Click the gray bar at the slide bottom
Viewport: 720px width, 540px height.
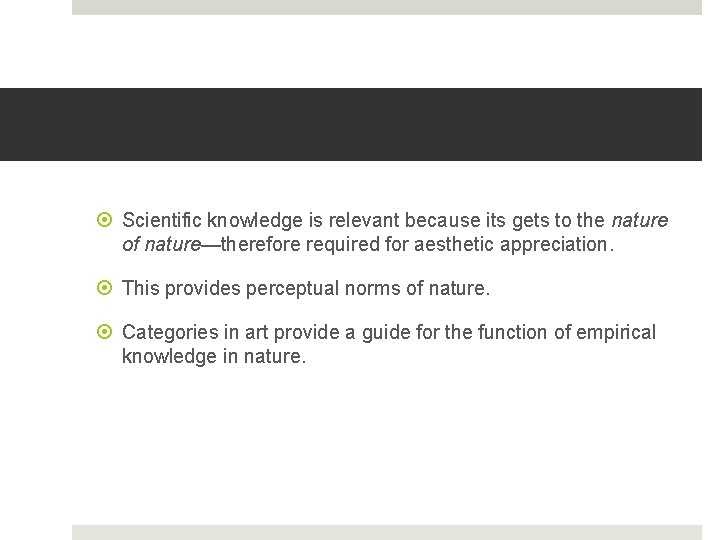386,532
